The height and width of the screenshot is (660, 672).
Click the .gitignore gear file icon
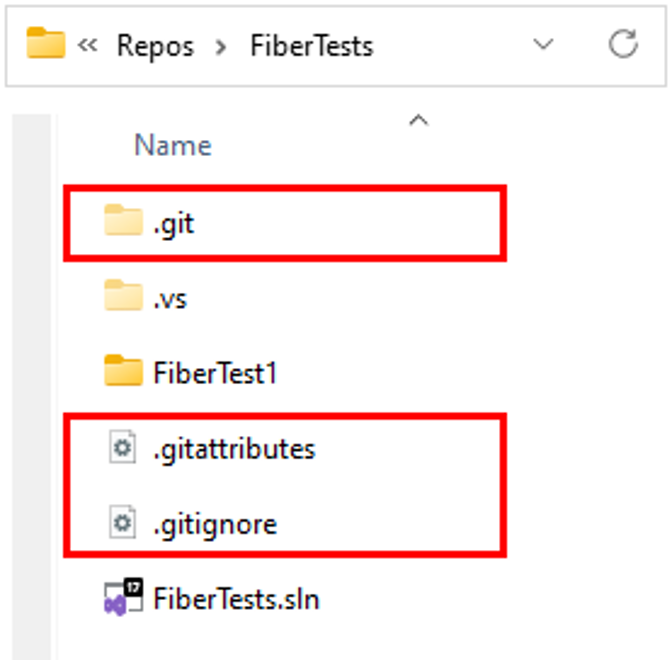pyautogui.click(x=123, y=522)
